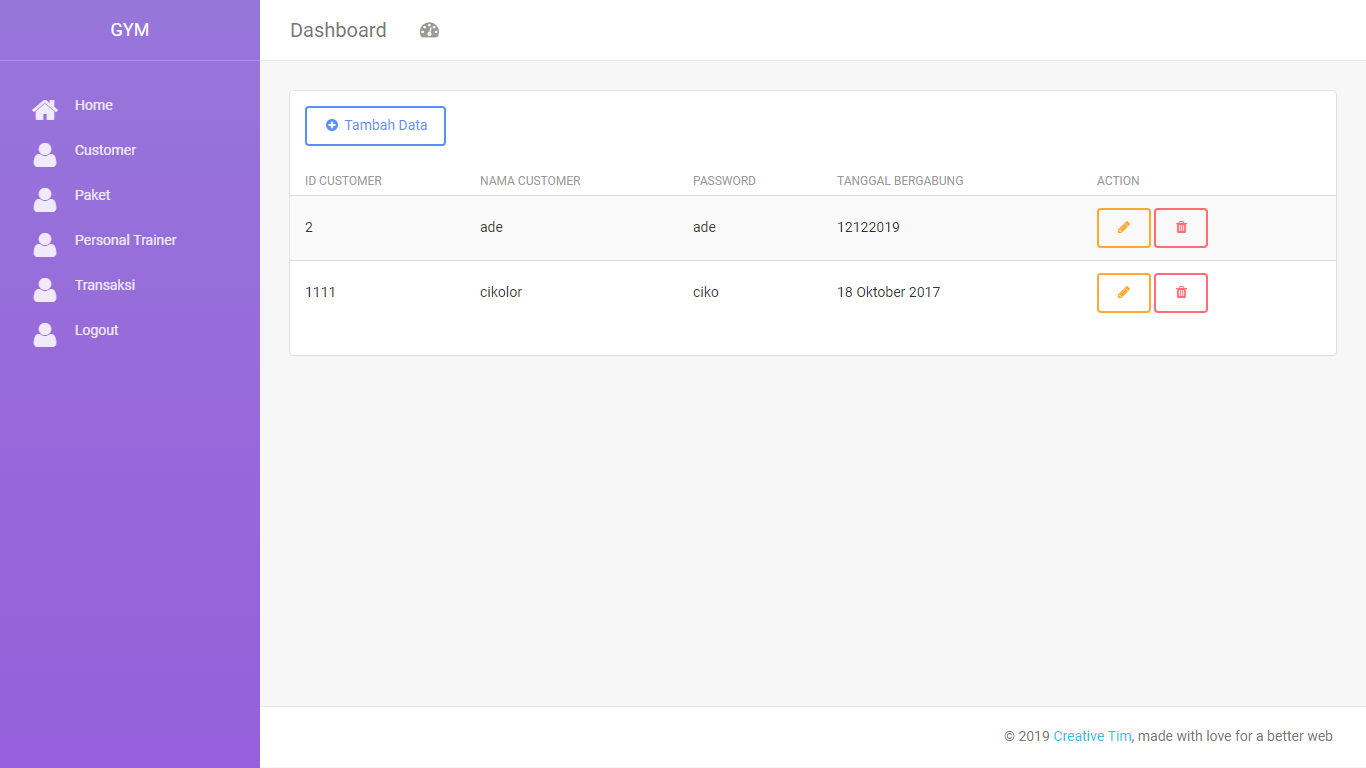Open the Transaksi page from the sidebar
The width and height of the screenshot is (1366, 768).
pos(105,285)
